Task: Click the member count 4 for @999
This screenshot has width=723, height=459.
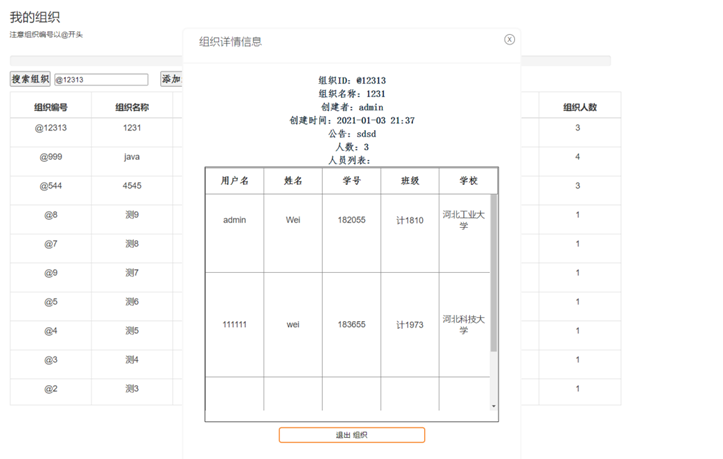Action: tap(577, 157)
